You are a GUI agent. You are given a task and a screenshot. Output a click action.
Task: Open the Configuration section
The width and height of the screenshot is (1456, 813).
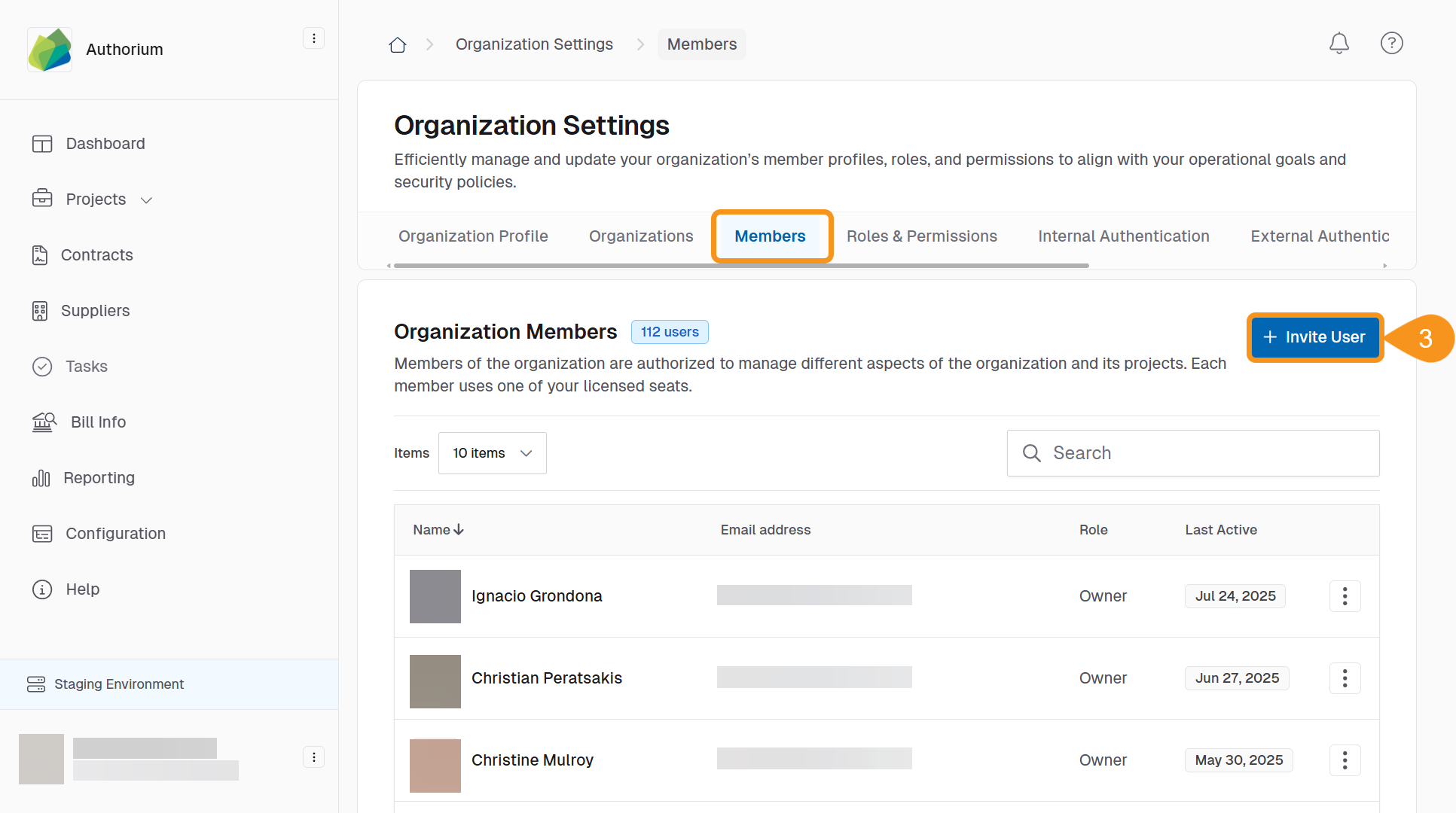[x=114, y=533]
